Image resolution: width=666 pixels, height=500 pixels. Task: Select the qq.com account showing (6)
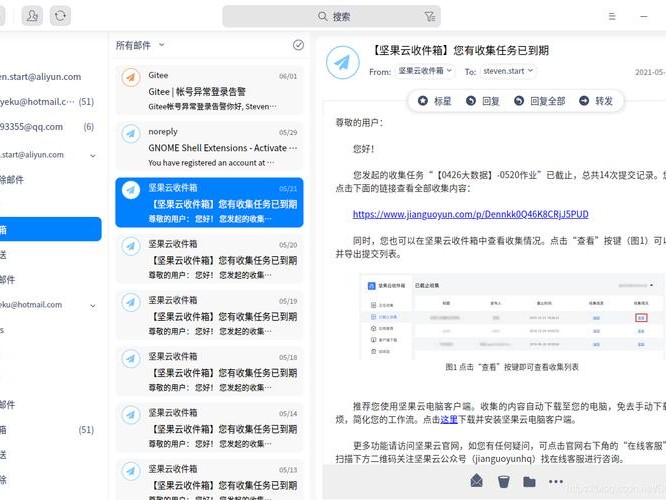[49, 127]
